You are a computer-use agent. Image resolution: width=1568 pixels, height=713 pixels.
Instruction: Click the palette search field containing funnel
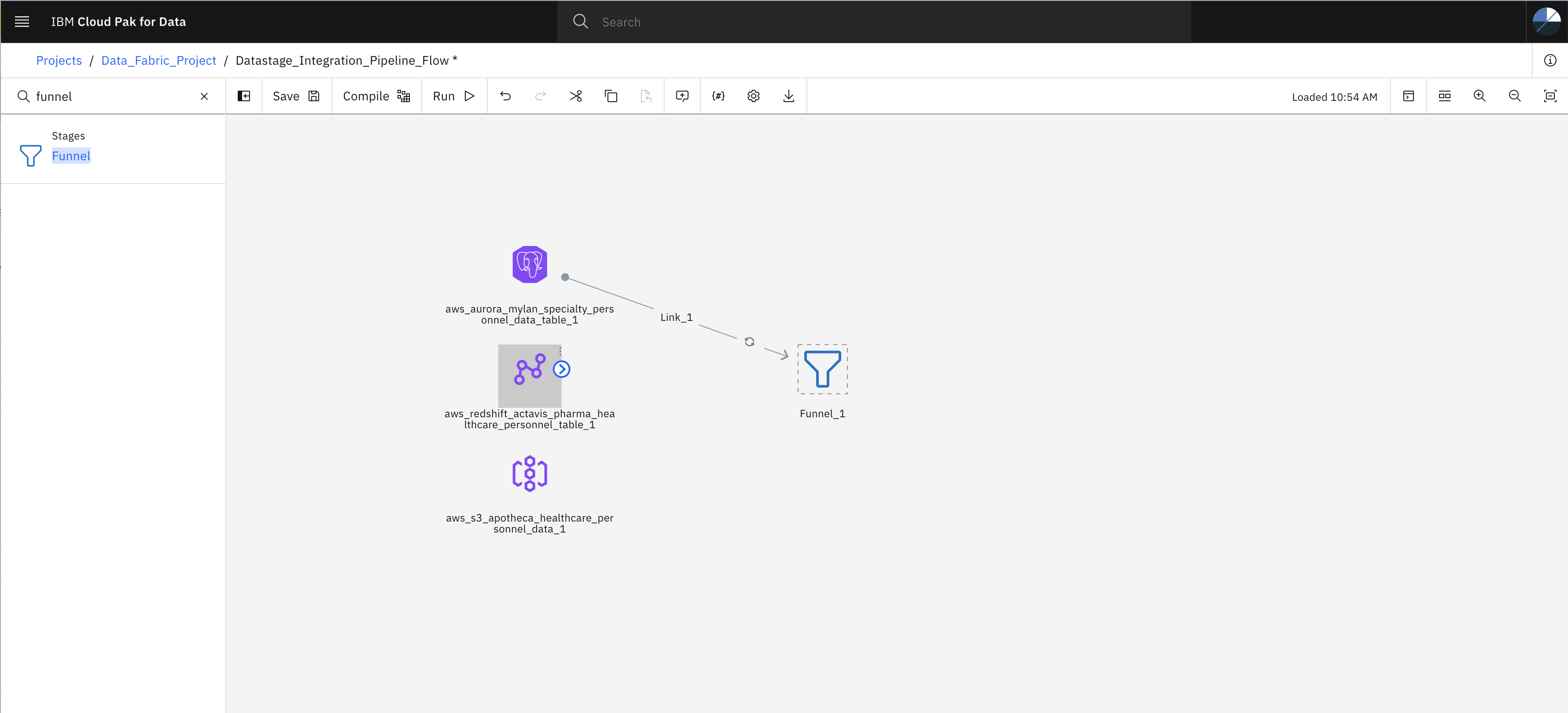click(x=113, y=96)
